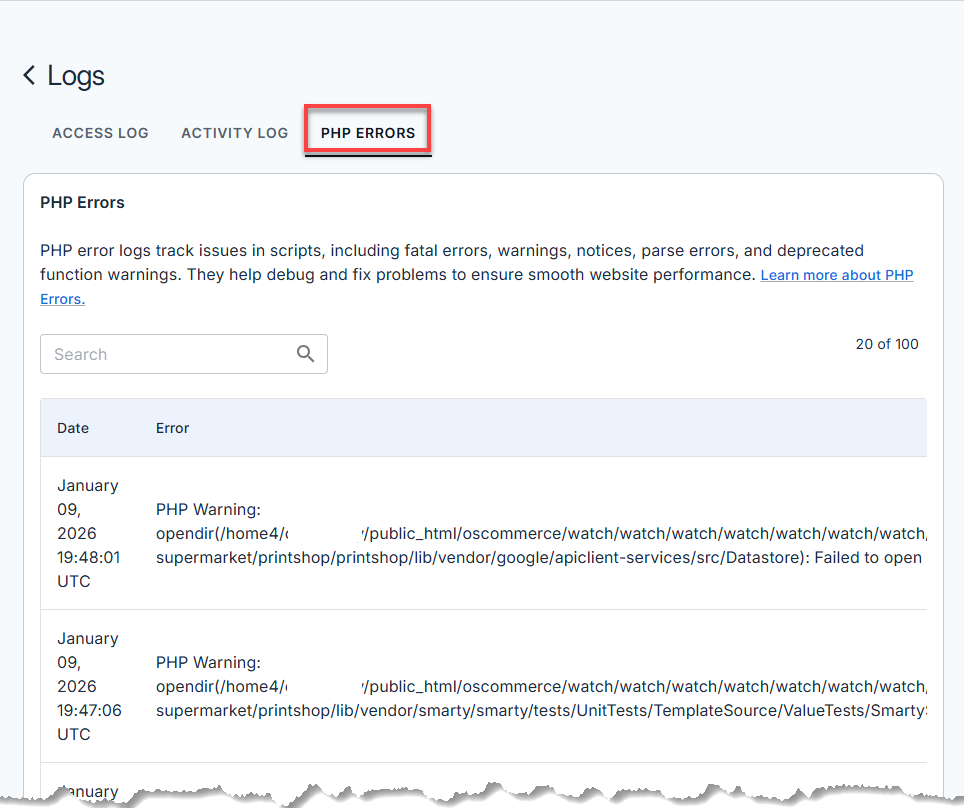This screenshot has width=964, height=808.
Task: Click the Logs heading
Action: (76, 75)
